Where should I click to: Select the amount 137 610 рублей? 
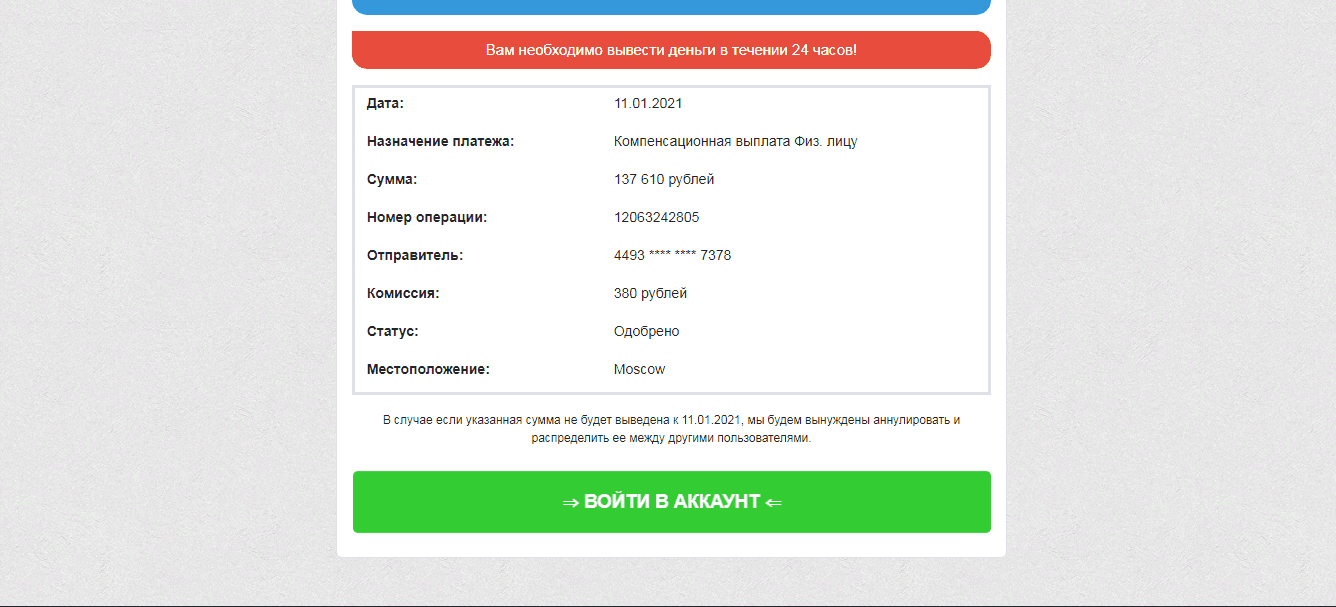click(x=664, y=180)
